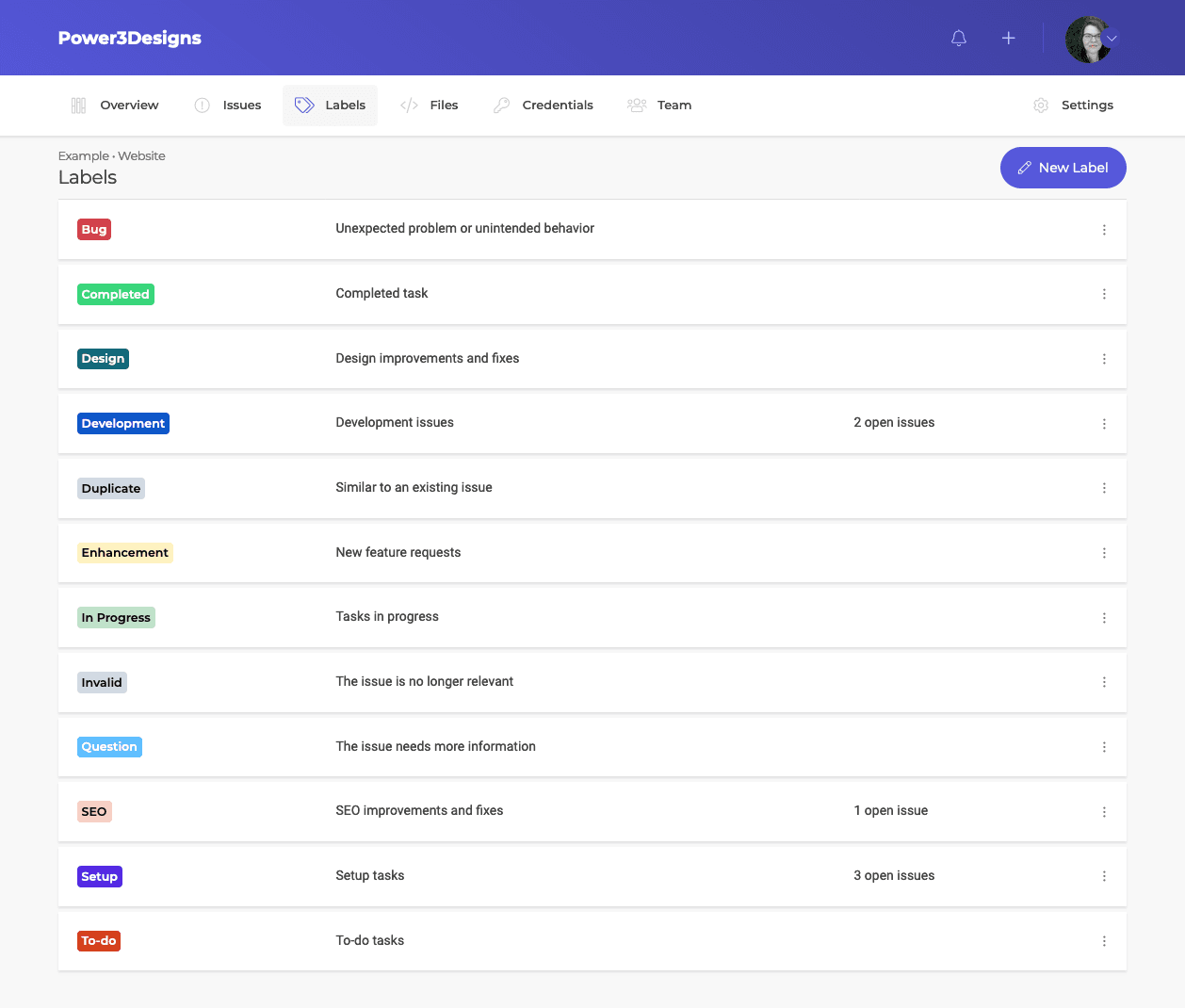Viewport: 1185px width, 1008px height.
Task: Click the green Completed label badge
Action: [115, 295]
